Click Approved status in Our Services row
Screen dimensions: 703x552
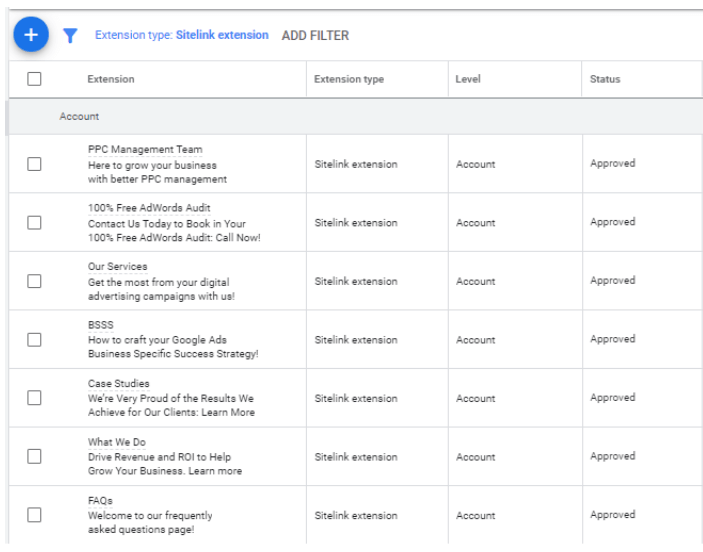tap(612, 280)
